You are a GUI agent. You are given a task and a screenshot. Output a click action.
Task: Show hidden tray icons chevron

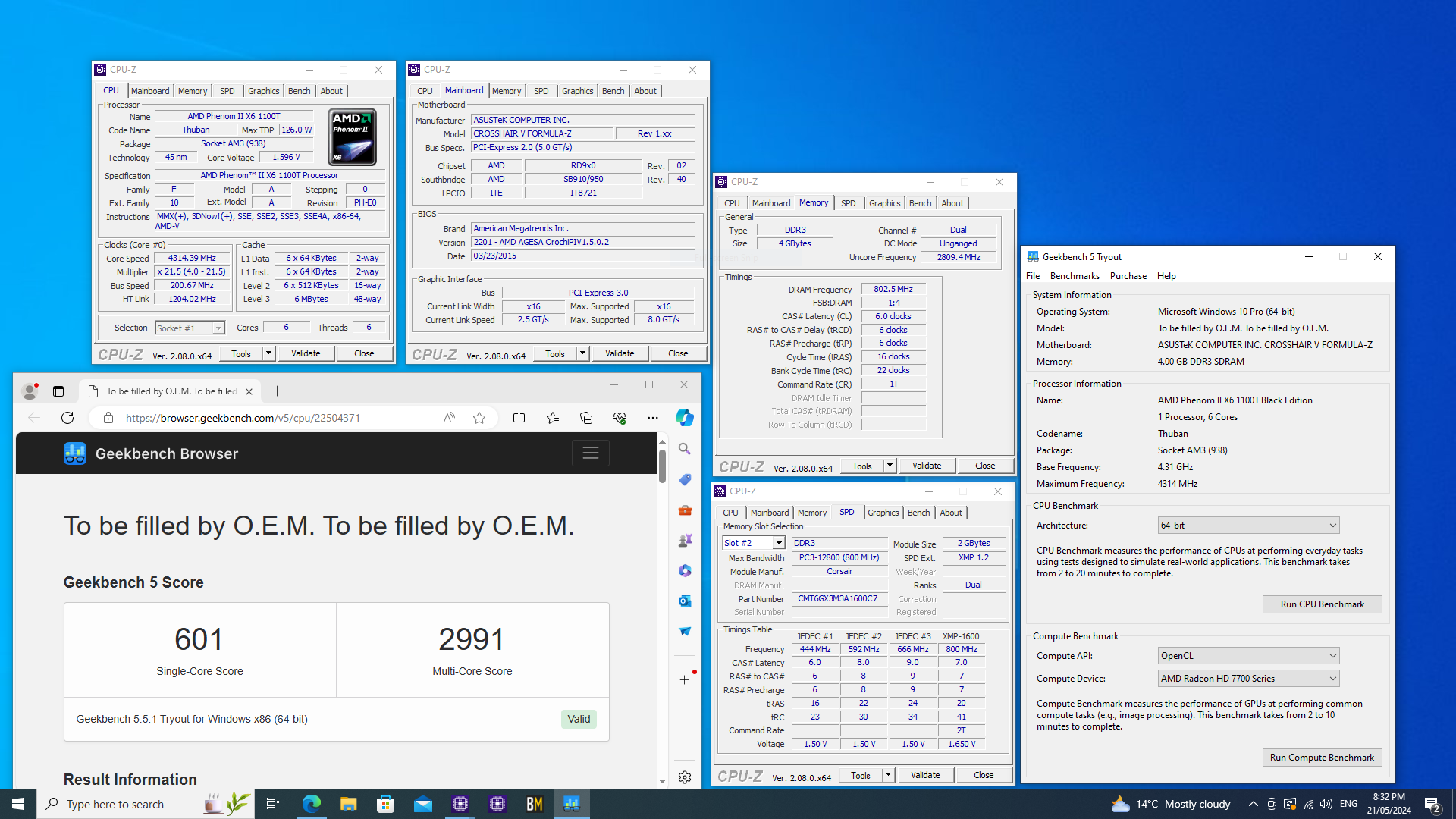coord(1253,804)
